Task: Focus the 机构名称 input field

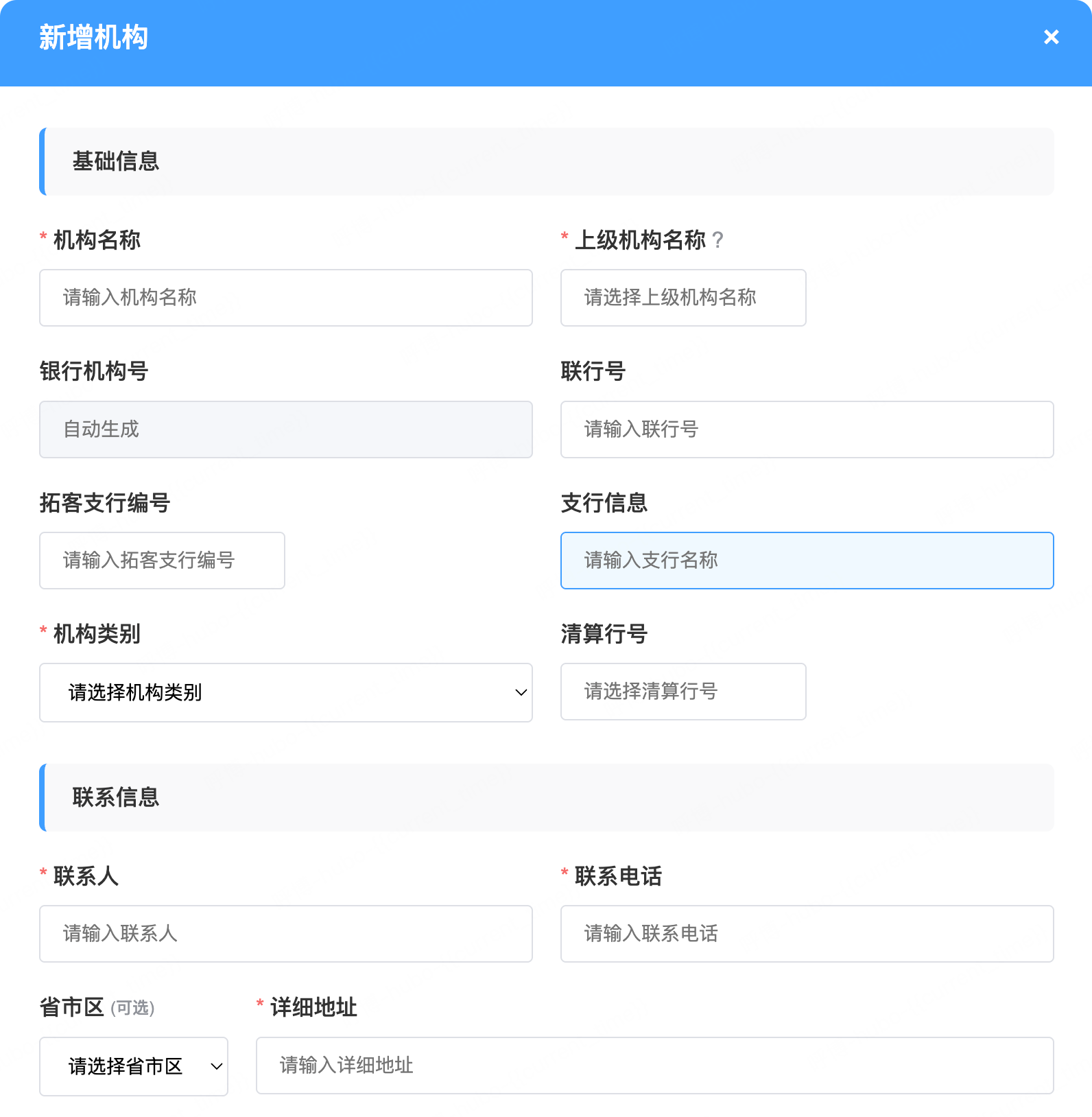Action: pos(285,298)
